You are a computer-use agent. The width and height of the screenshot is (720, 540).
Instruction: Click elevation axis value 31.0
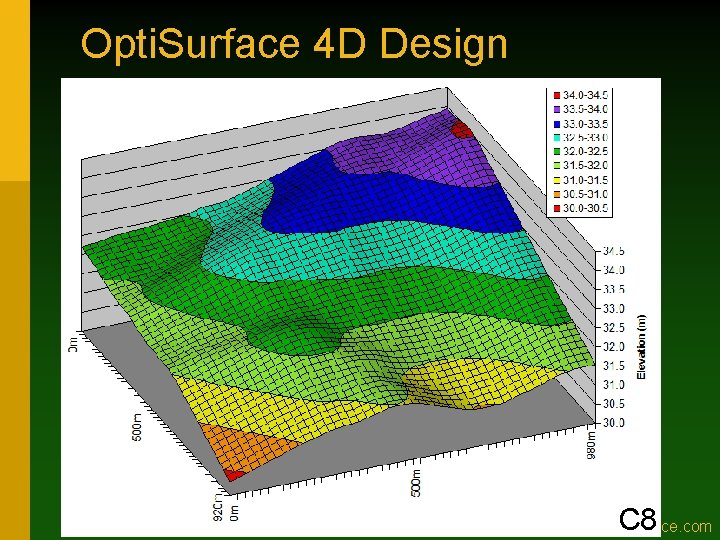pyautogui.click(x=613, y=384)
